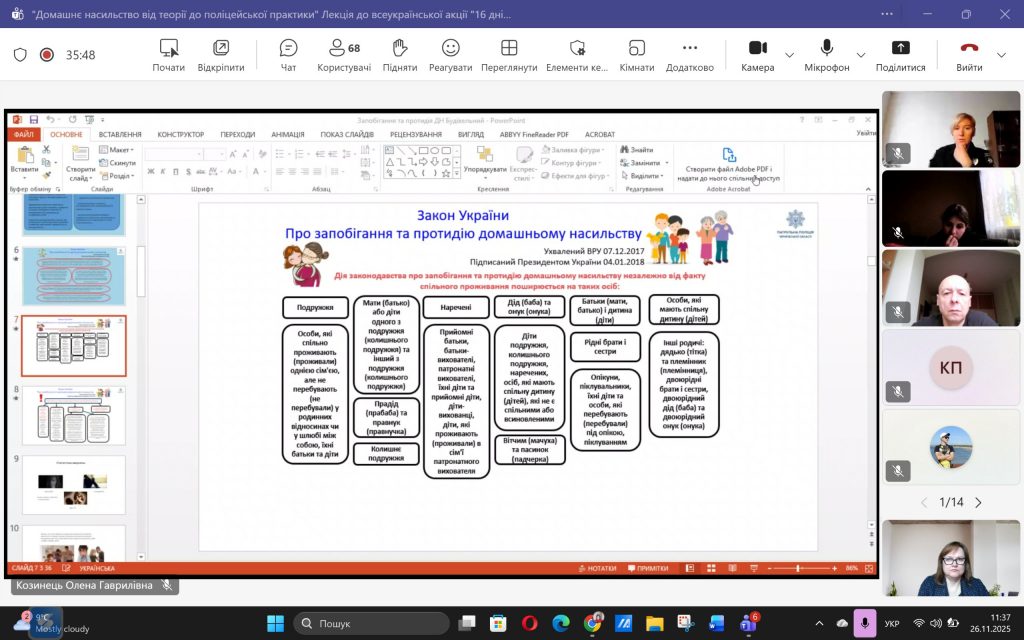The image size is (1024, 640).
Task: Open the Кімнати breakout rooms
Action: pyautogui.click(x=636, y=55)
